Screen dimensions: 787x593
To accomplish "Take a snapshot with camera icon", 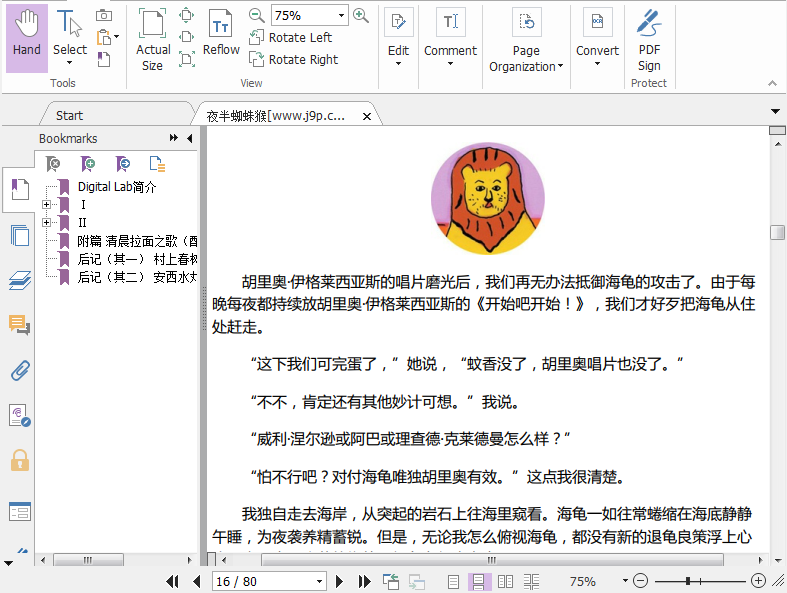I will 103,16.
